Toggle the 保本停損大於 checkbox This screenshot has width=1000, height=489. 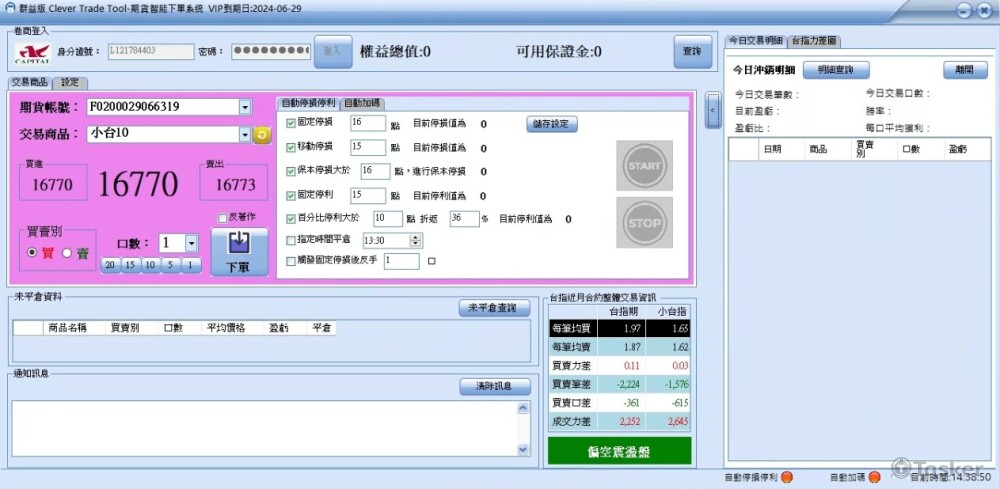291,171
